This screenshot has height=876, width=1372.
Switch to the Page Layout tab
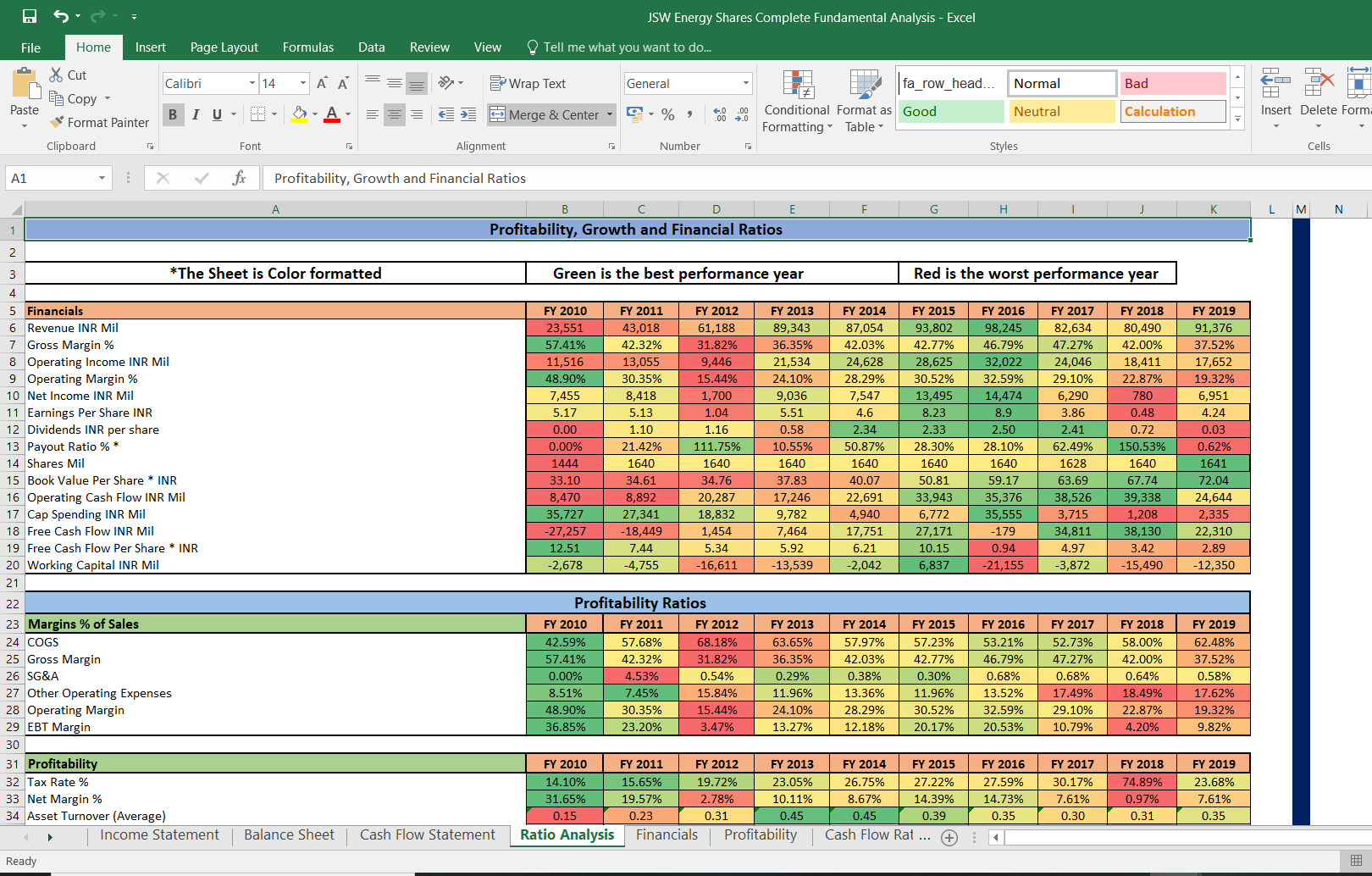point(224,47)
